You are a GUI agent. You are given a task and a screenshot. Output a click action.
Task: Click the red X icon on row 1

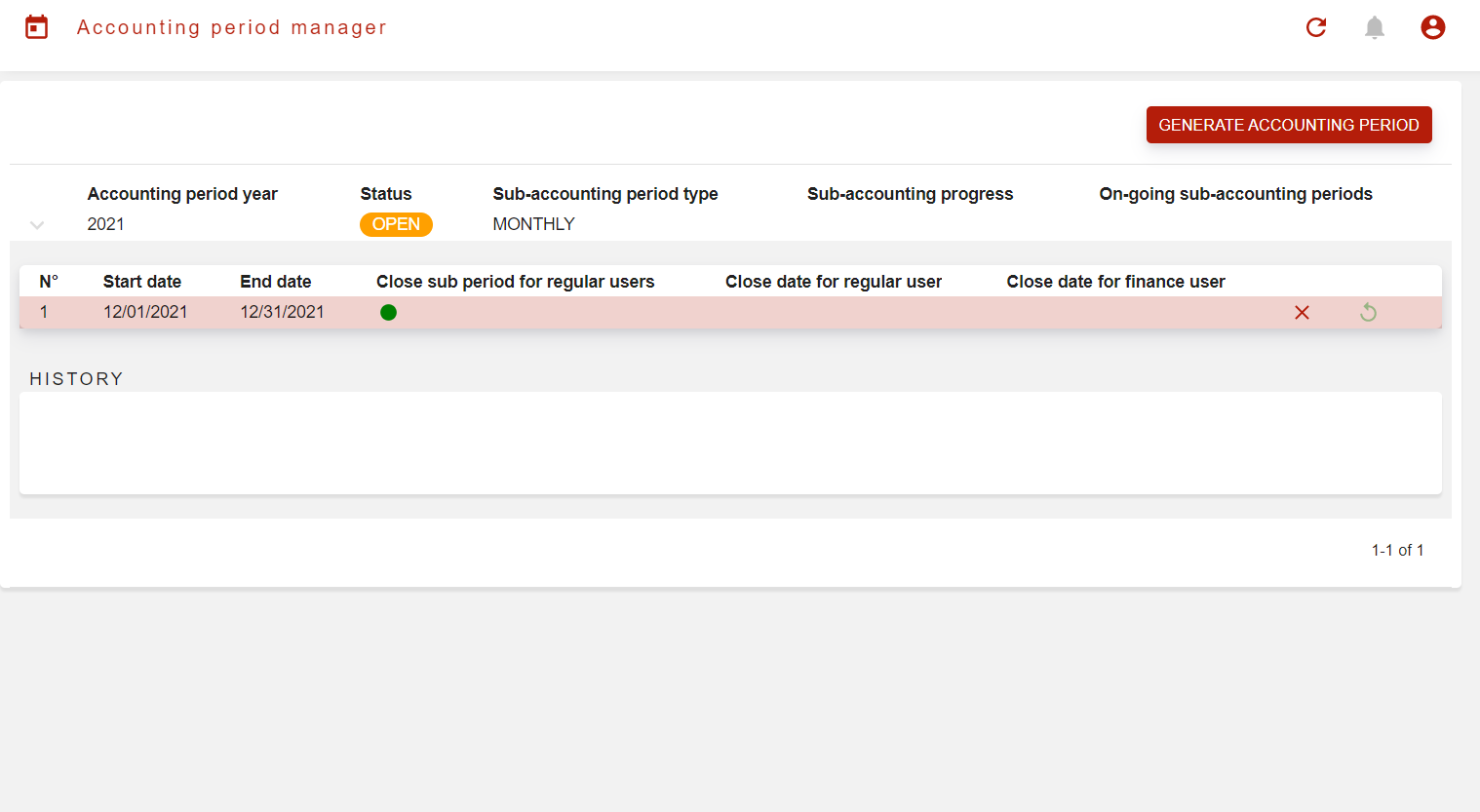(1302, 313)
